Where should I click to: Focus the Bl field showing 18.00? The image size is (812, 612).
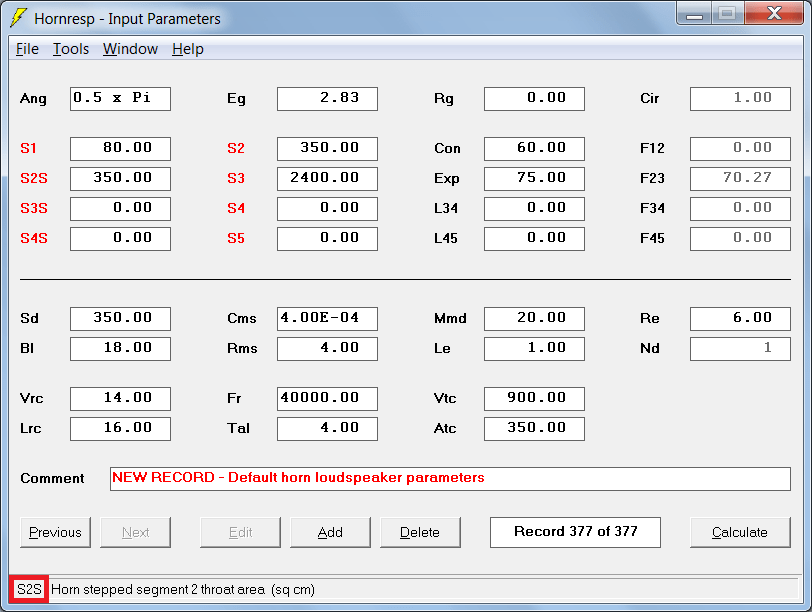(x=120, y=349)
